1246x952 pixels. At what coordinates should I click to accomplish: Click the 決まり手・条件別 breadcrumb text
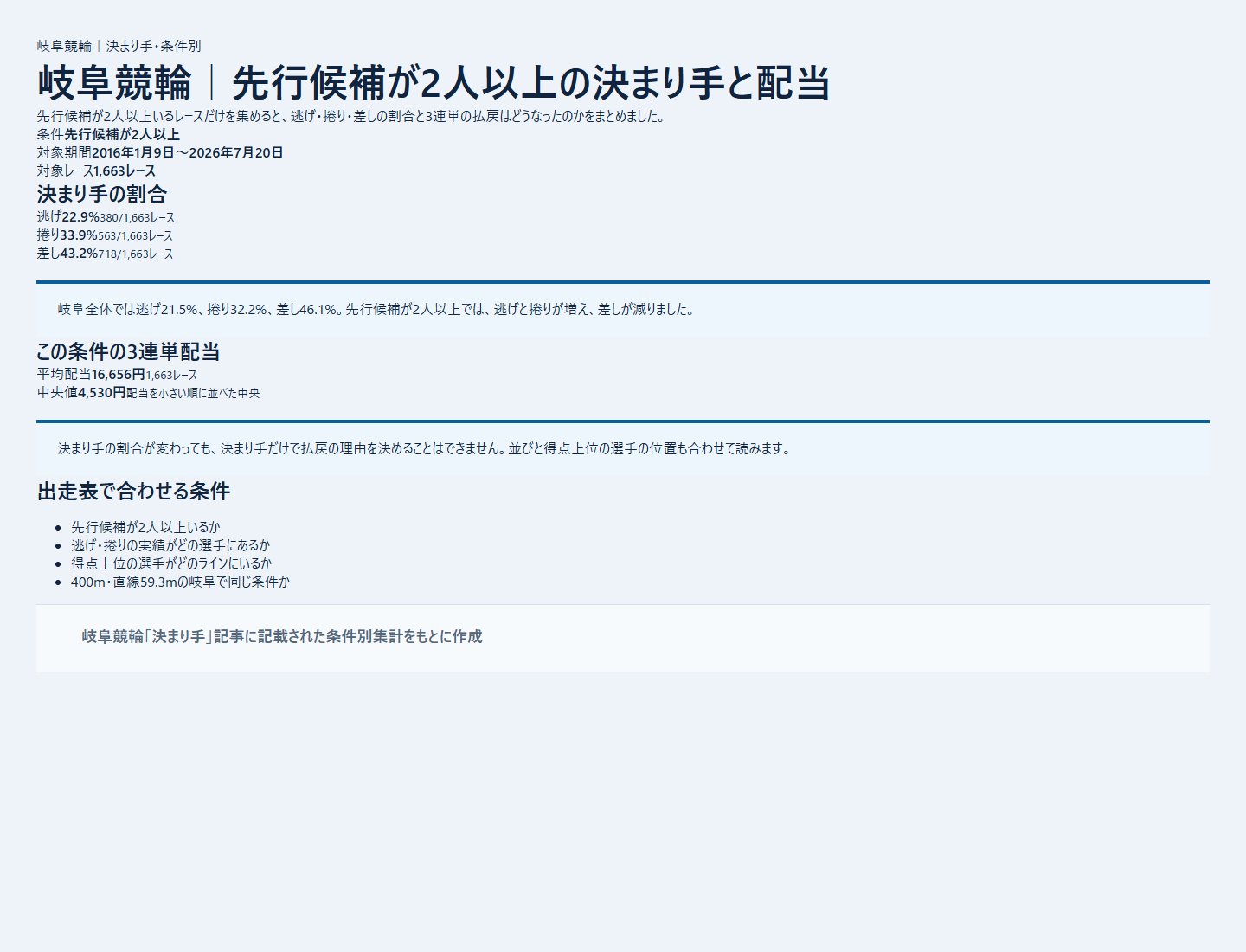click(x=153, y=46)
